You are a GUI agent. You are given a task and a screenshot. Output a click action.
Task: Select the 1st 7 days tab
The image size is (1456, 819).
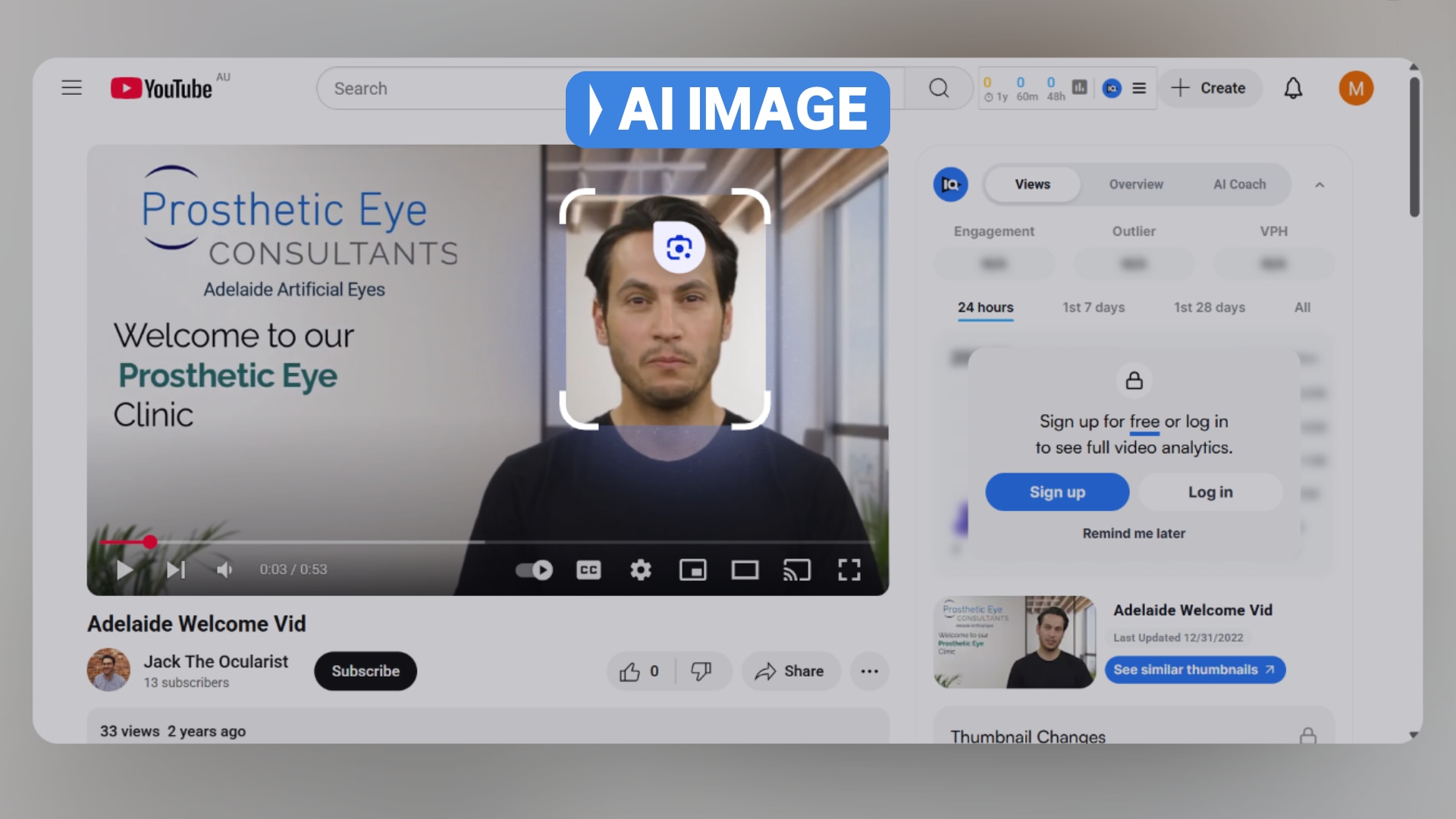(1093, 307)
